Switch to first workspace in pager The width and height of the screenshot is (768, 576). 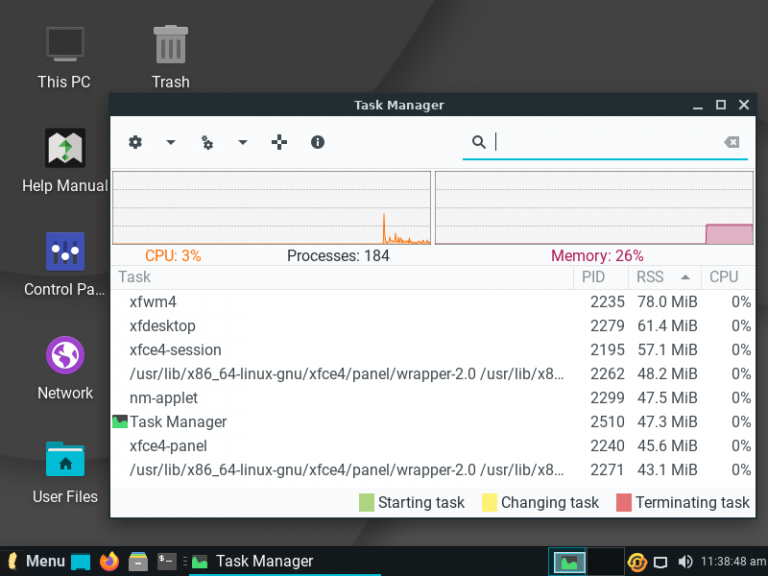pyautogui.click(x=567, y=561)
